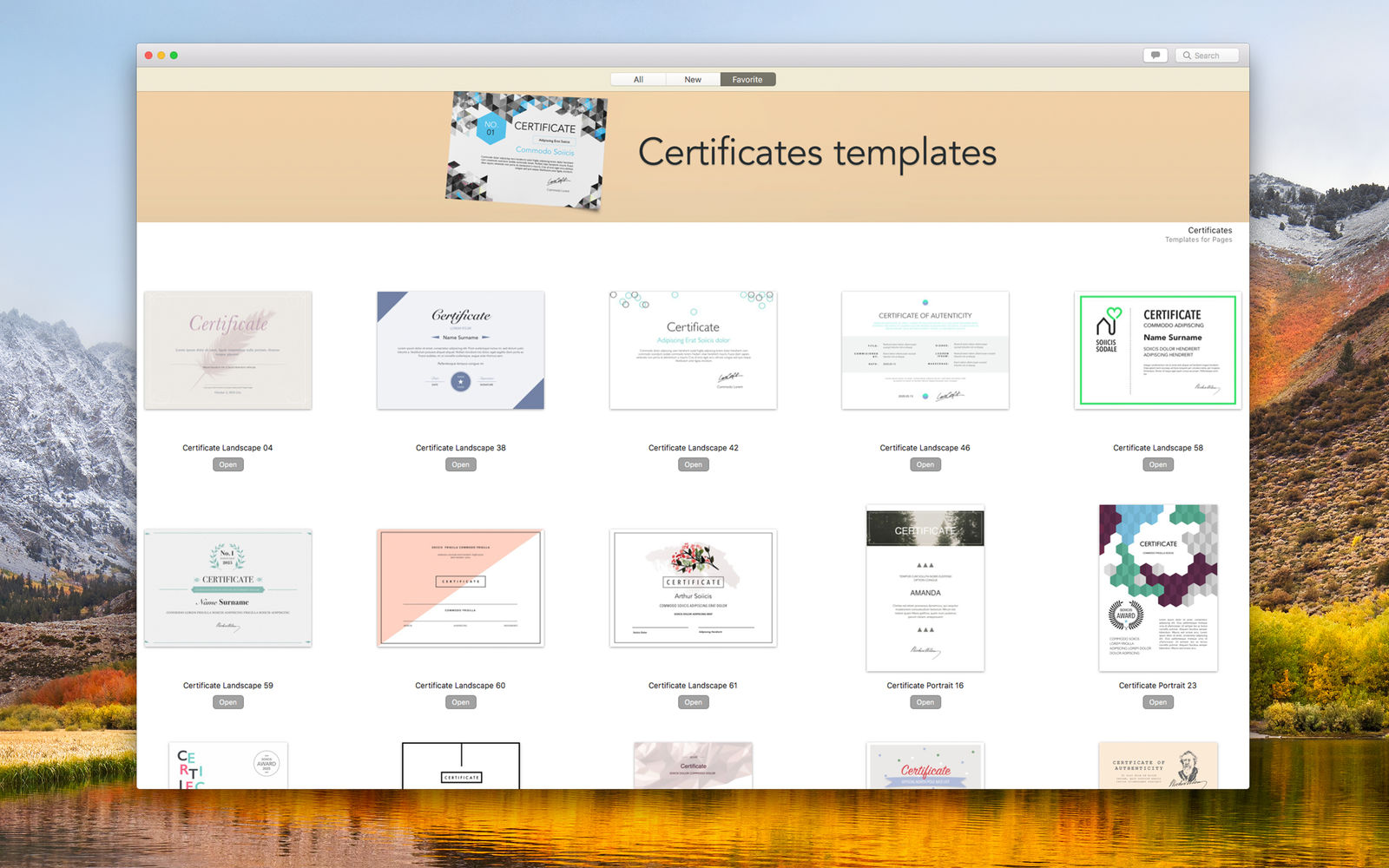1389x868 pixels.
Task: Select Certificate Landscape 46 thumbnail
Action: click(925, 350)
